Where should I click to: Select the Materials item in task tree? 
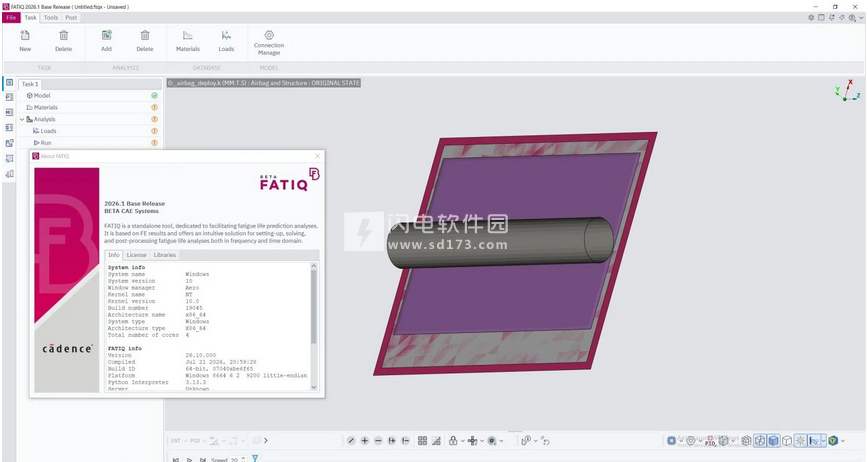pos(45,107)
